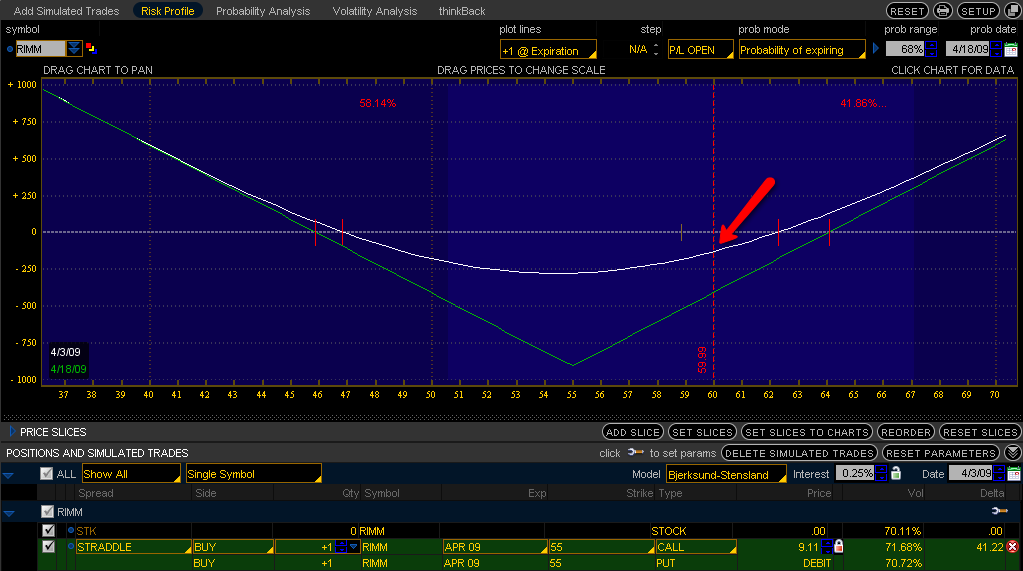
Task: Click the RIMM symbol input field
Action: pos(42,49)
